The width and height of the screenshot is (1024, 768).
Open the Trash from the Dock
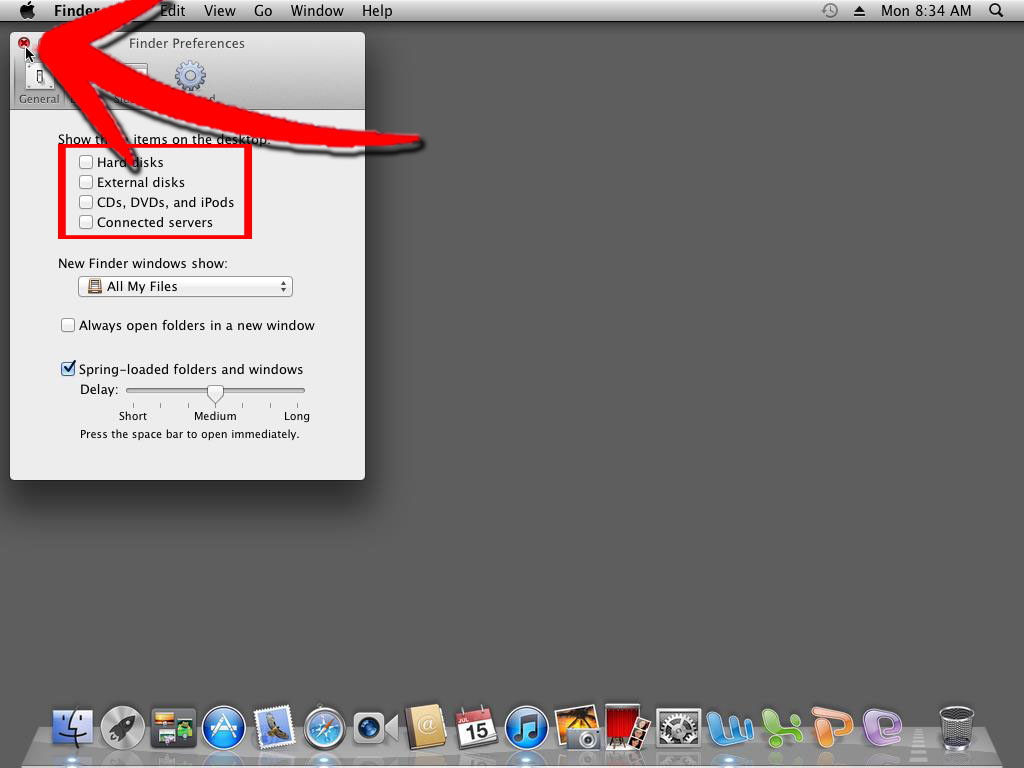955,727
